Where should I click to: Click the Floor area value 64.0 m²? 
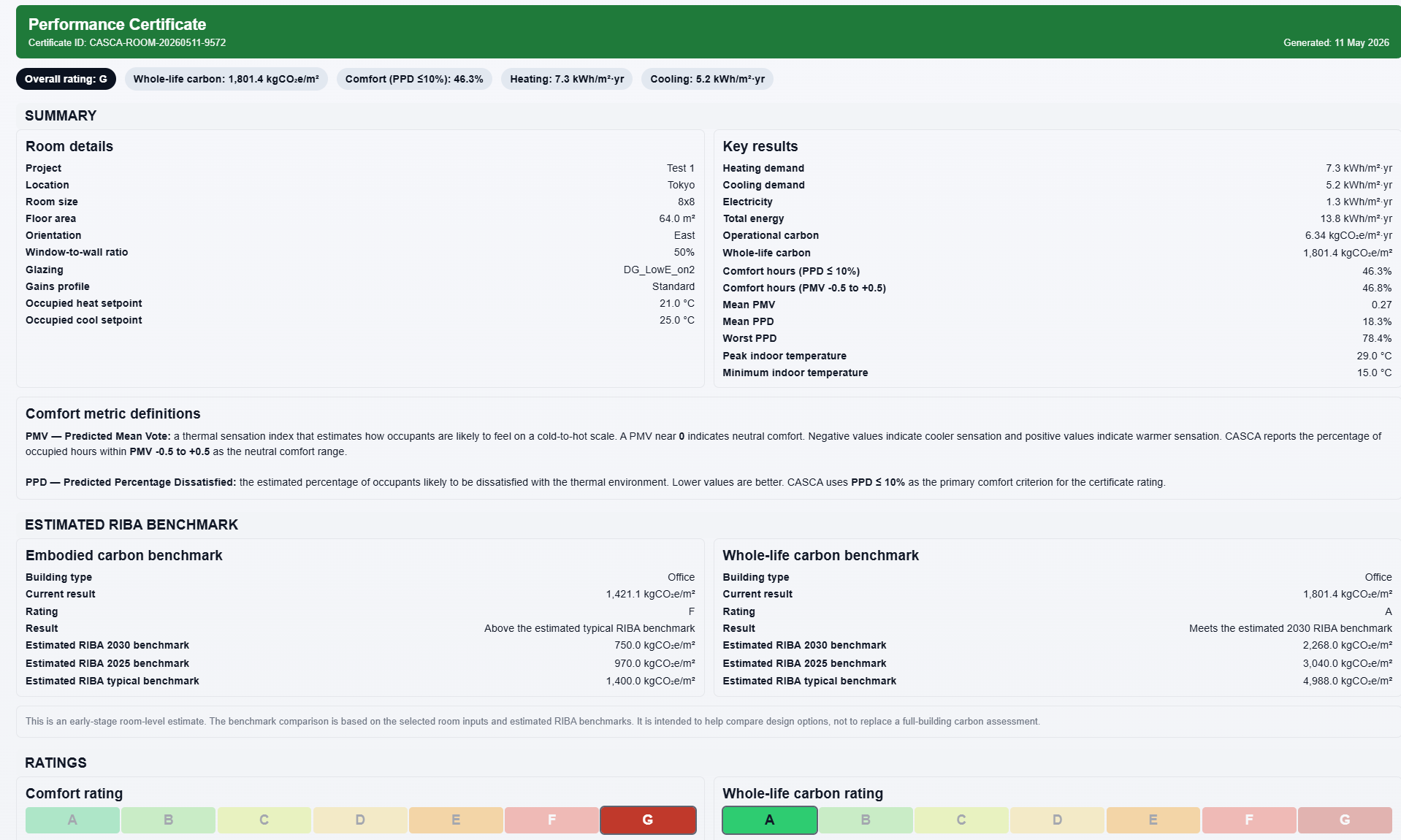(676, 218)
